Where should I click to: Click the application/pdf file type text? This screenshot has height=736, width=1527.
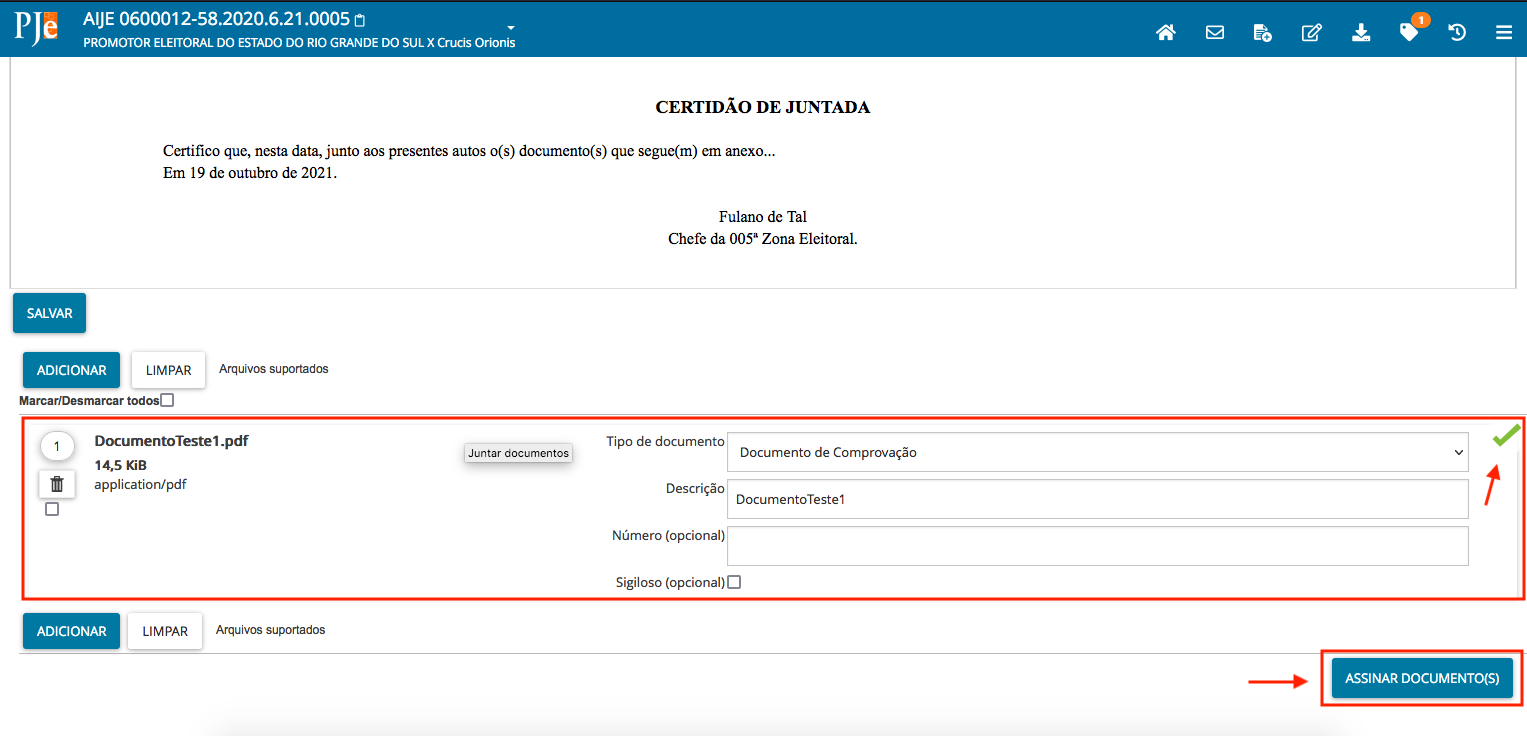[140, 484]
